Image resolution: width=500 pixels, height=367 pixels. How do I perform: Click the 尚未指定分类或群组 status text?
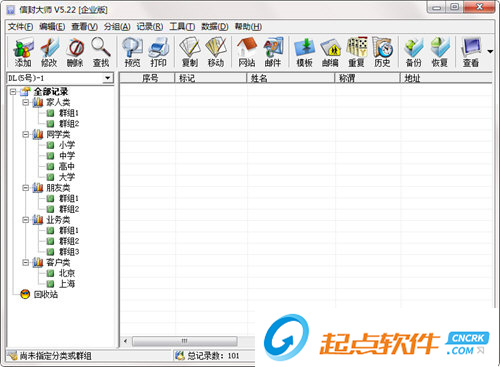(x=55, y=356)
